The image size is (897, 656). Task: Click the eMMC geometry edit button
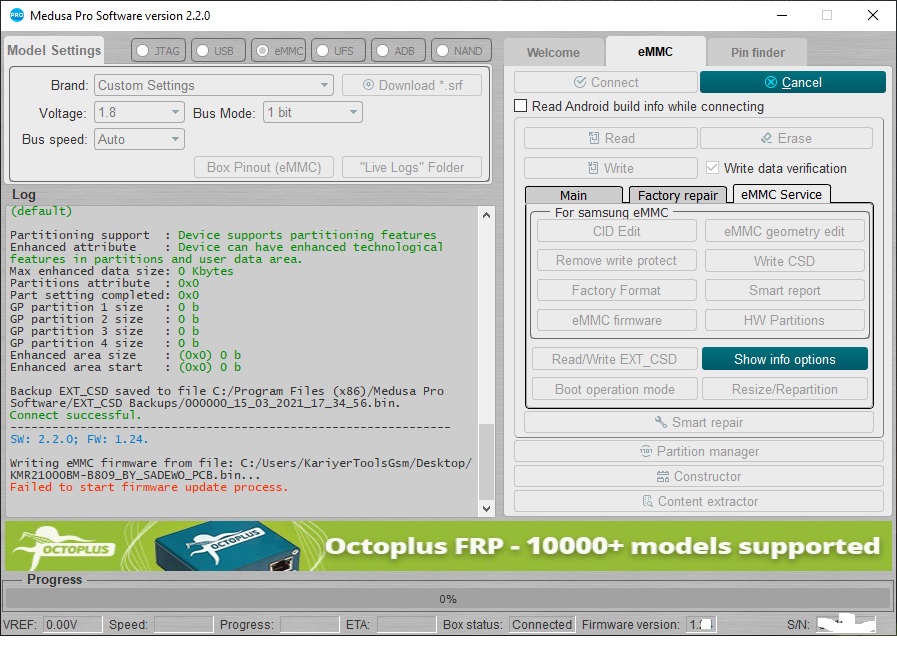tap(784, 231)
